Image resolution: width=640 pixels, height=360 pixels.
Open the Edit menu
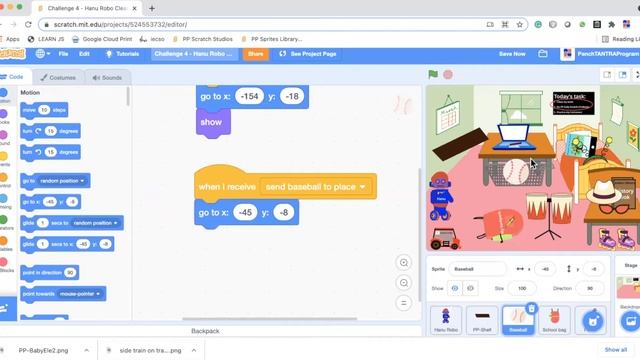pos(84,54)
